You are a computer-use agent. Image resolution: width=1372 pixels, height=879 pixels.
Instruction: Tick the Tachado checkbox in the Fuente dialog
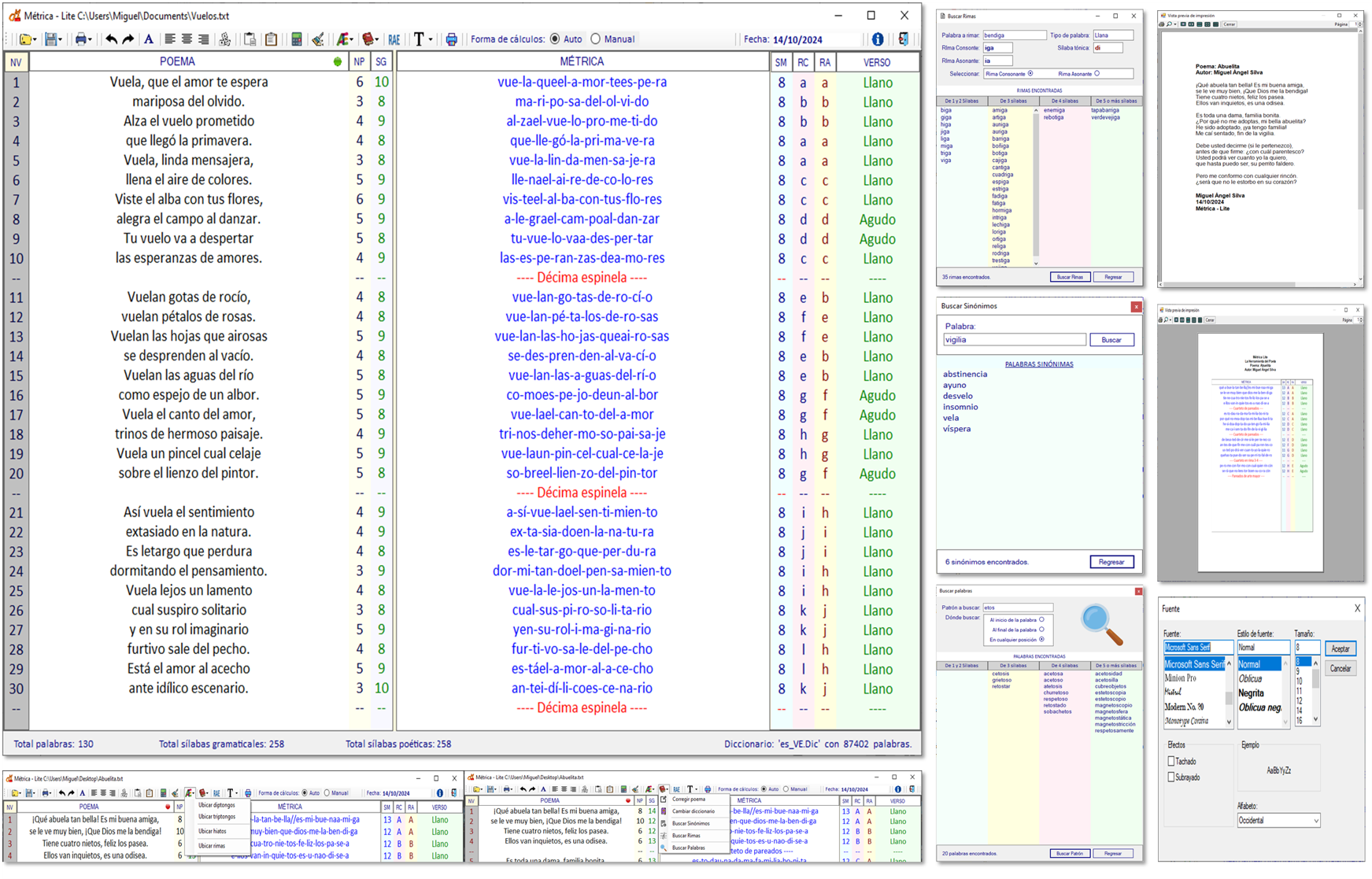pyautogui.click(x=1171, y=761)
